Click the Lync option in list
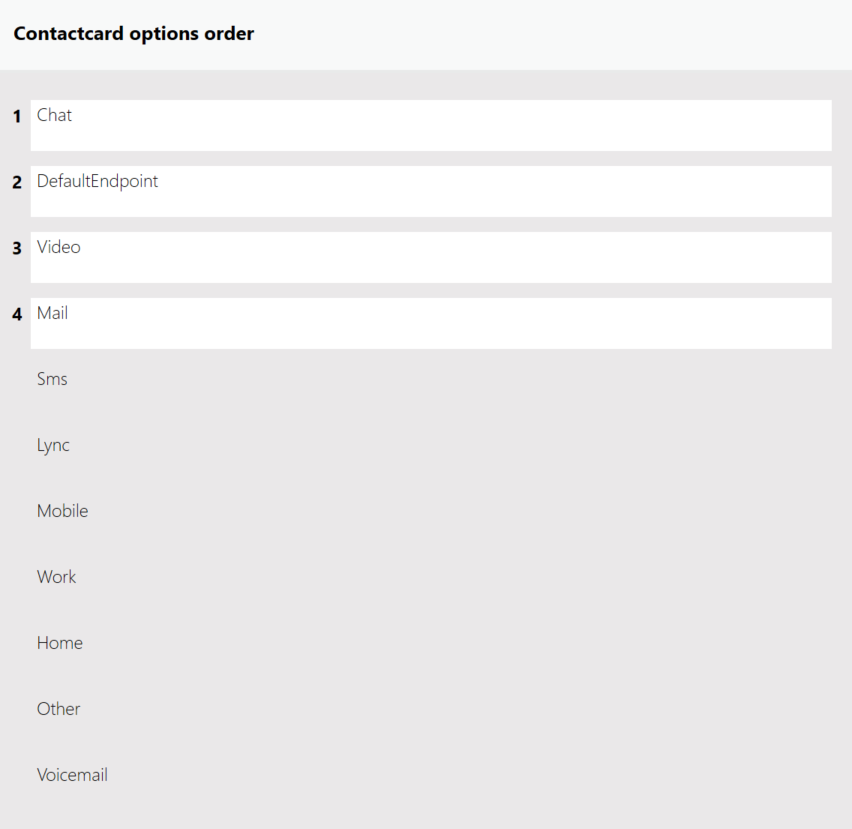This screenshot has width=852, height=829. 53,445
